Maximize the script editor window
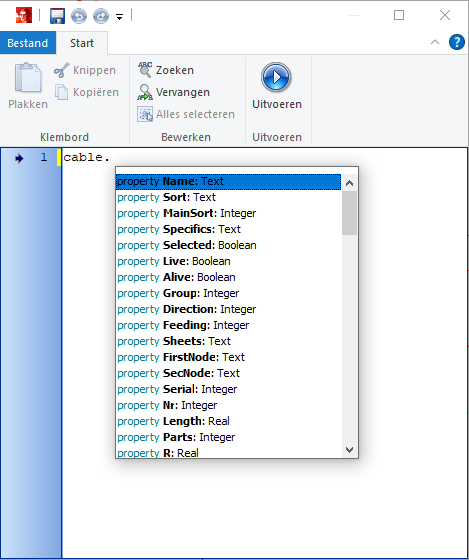Viewport: 469px width, 560px height. click(399, 15)
